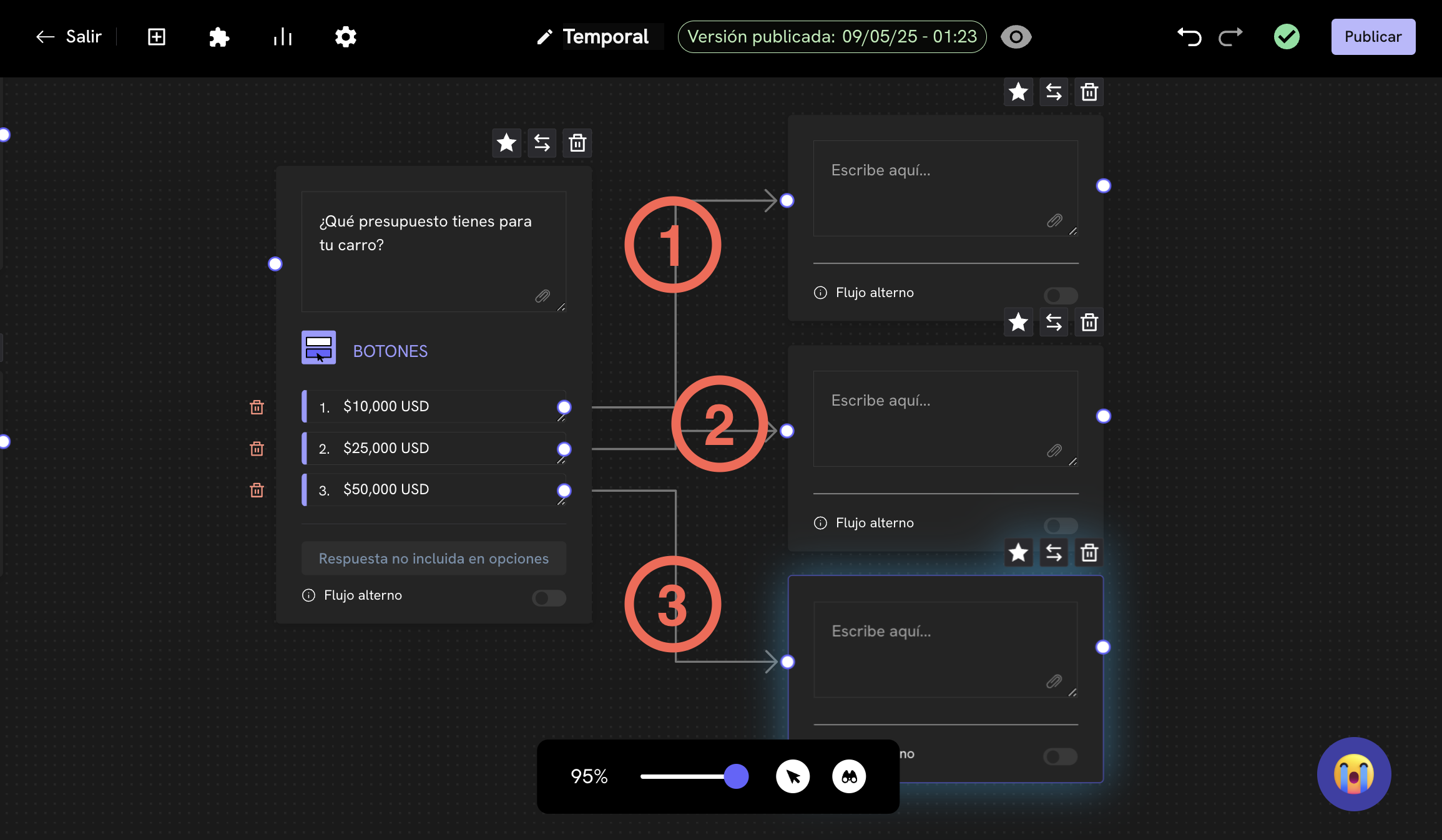Click the redo arrow icon
The height and width of the screenshot is (840, 1442).
pyautogui.click(x=1230, y=37)
